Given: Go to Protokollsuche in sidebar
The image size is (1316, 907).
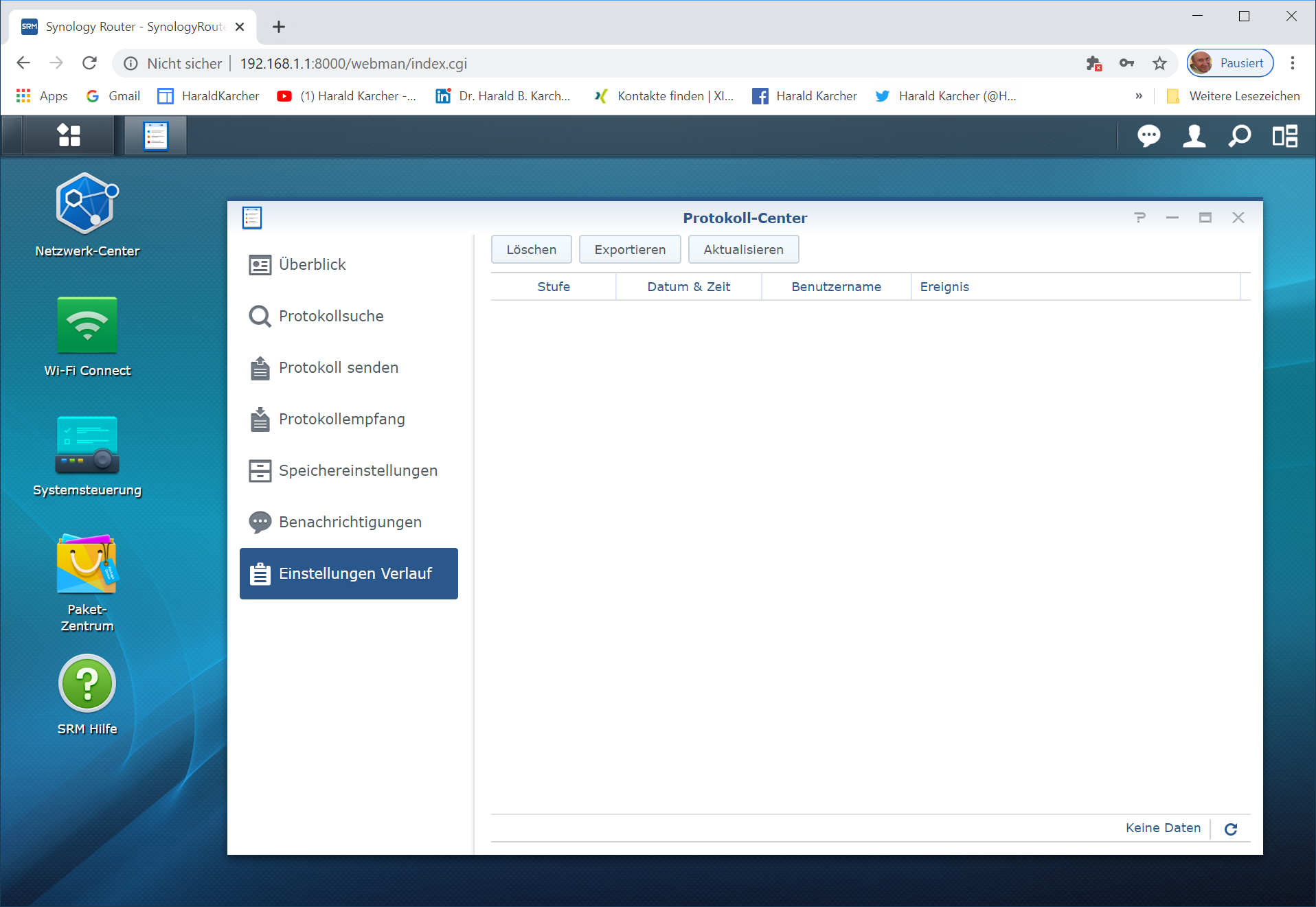Looking at the screenshot, I should tap(331, 317).
